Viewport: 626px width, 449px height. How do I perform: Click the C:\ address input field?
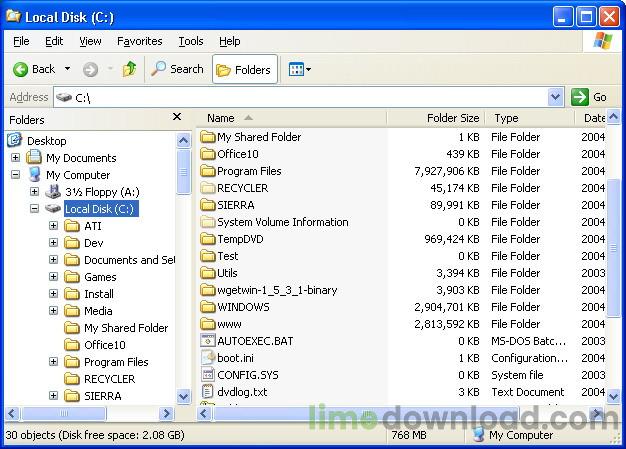point(300,97)
